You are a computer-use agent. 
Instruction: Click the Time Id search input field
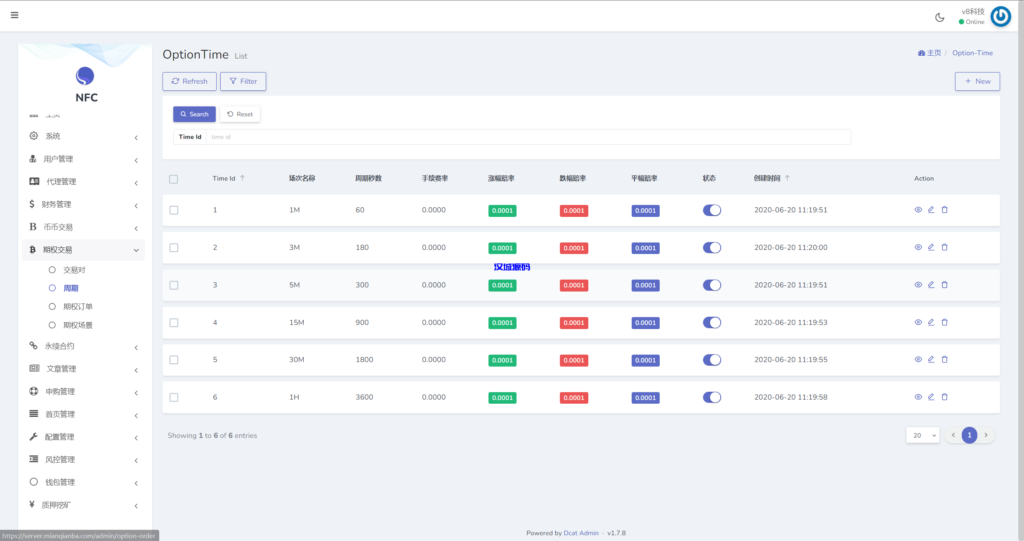point(528,137)
